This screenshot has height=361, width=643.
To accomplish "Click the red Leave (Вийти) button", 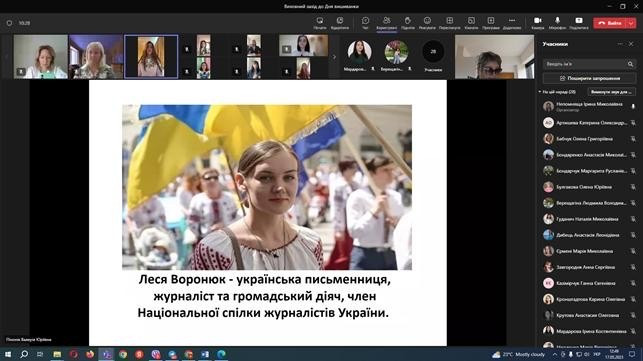I will [610, 23].
